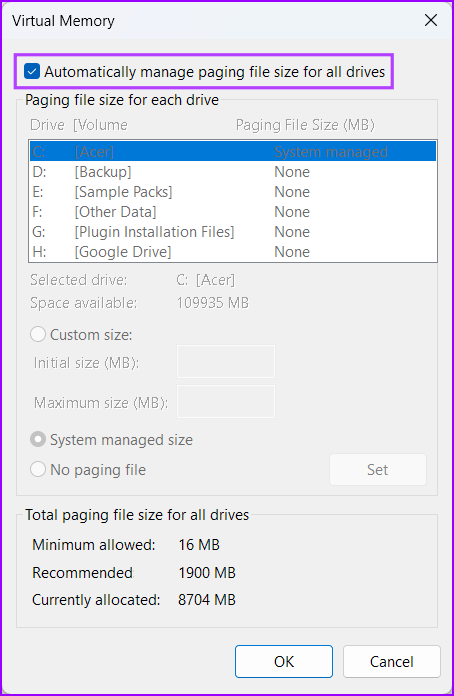This screenshot has width=454, height=696.
Task: Select drive D: [Backup] in list
Action: (233, 172)
